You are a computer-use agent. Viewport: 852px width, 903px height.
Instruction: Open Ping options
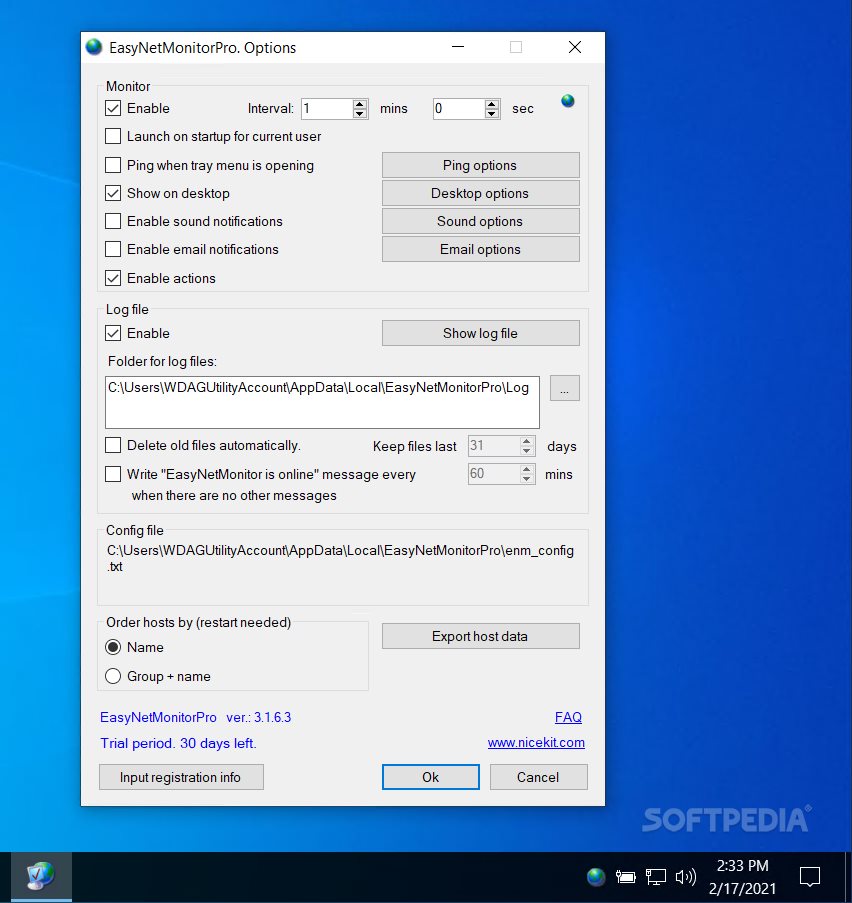pyautogui.click(x=480, y=165)
